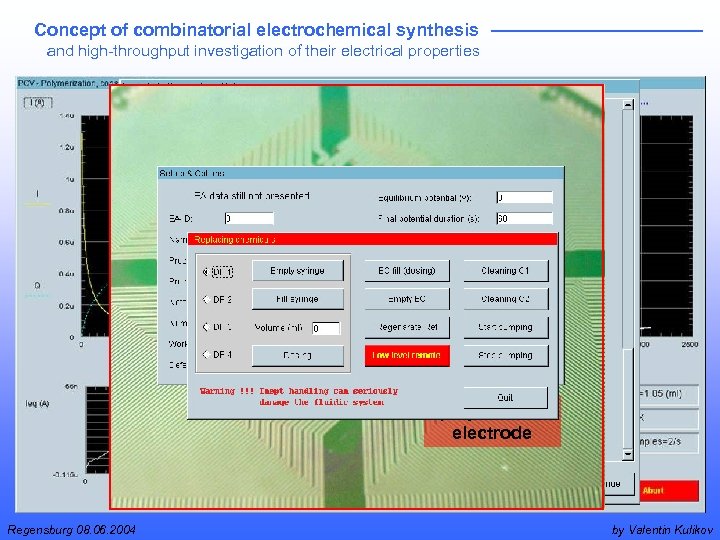Click the 'EA data still not presented' text
Viewport: 720px width, 540px height.
click(252, 196)
